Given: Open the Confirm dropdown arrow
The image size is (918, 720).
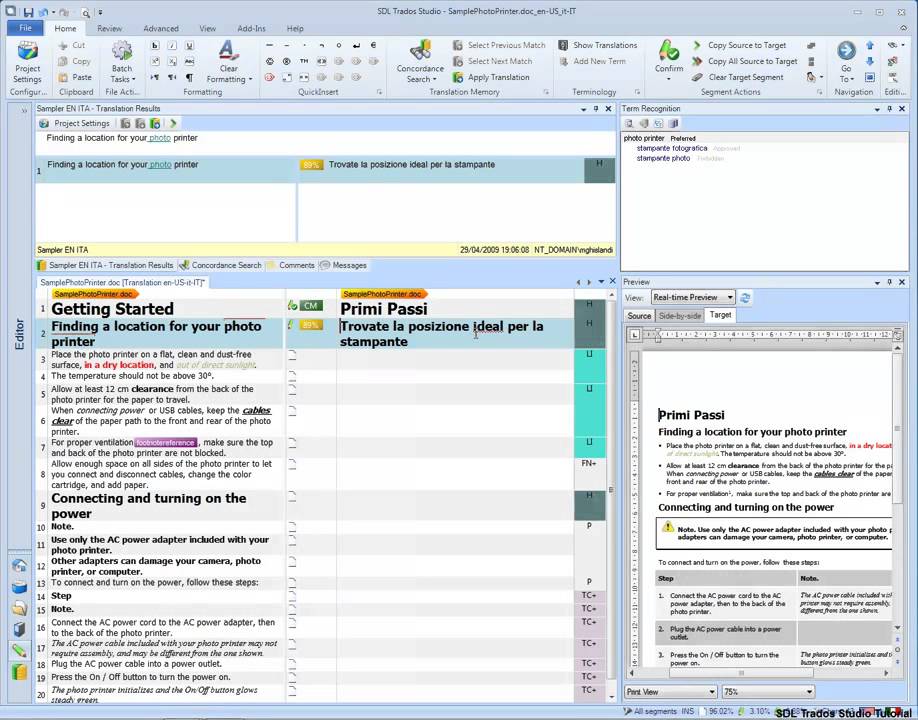Looking at the screenshot, I should click(669, 78).
